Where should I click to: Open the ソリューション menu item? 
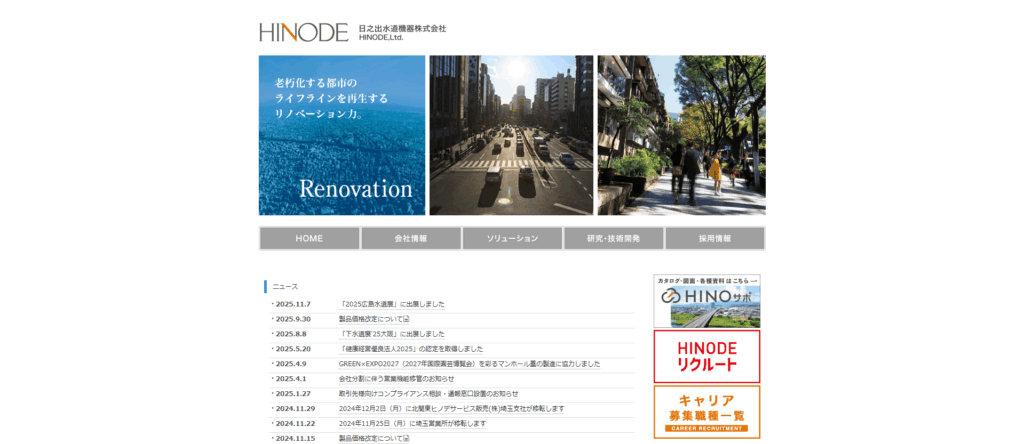[513, 238]
